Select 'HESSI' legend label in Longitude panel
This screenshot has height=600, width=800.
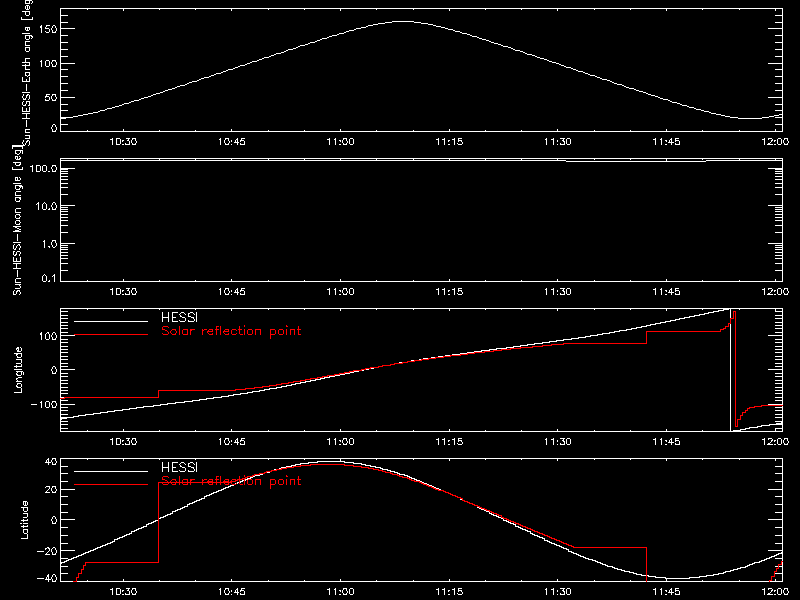[x=179, y=317]
